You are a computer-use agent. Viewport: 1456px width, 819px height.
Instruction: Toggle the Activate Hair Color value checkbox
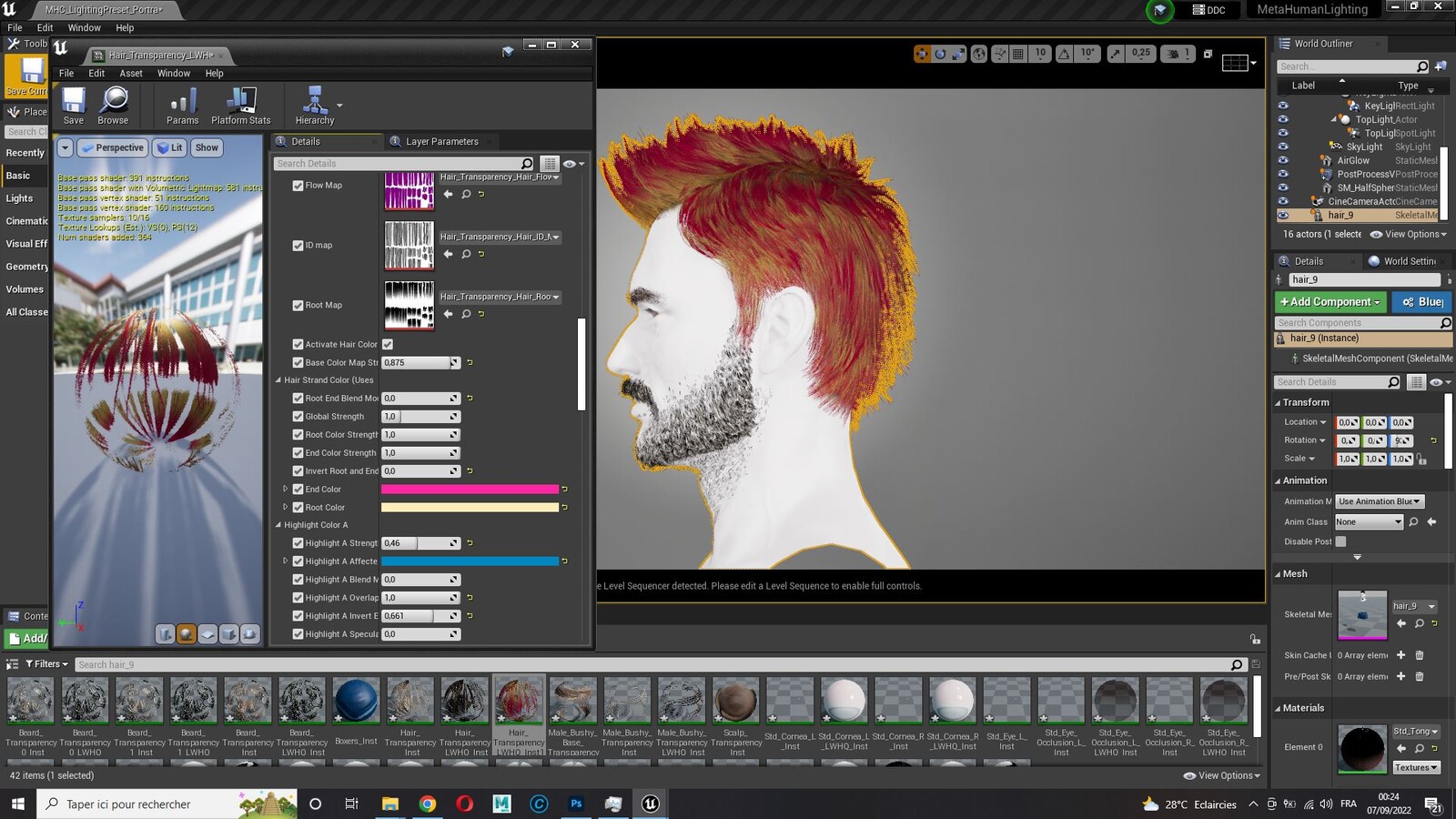pos(388,344)
